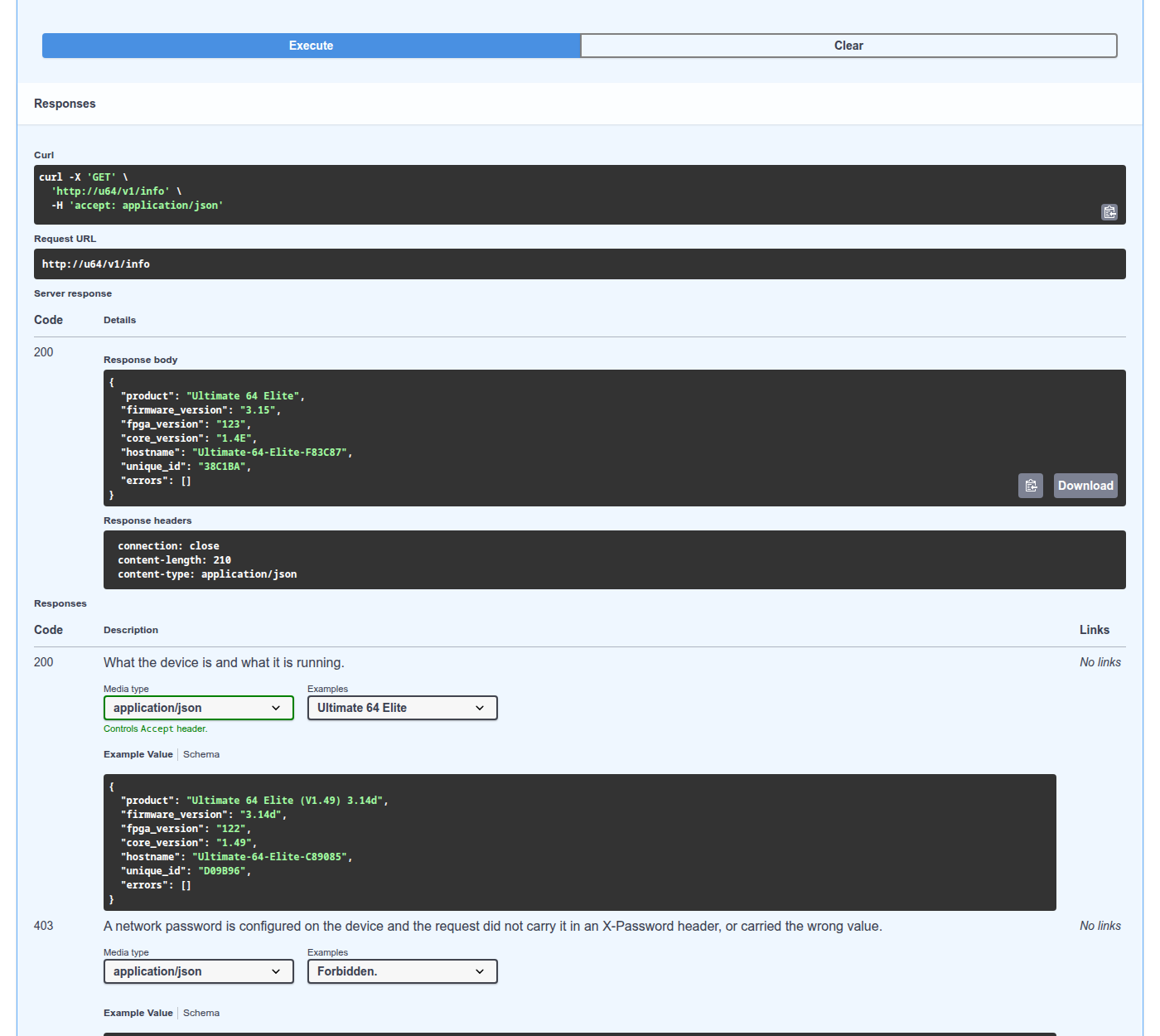Click the Response headers label
This screenshot has height=1036, width=1160.
click(147, 520)
